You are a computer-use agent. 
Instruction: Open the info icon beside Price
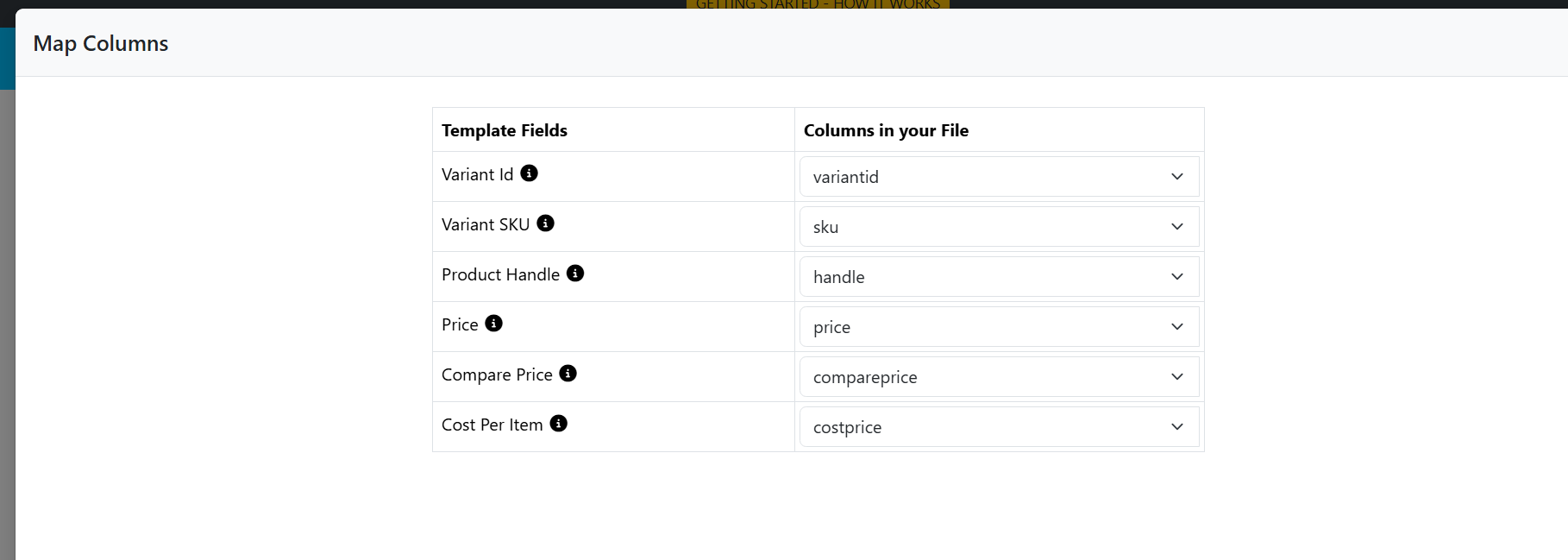[x=494, y=324]
